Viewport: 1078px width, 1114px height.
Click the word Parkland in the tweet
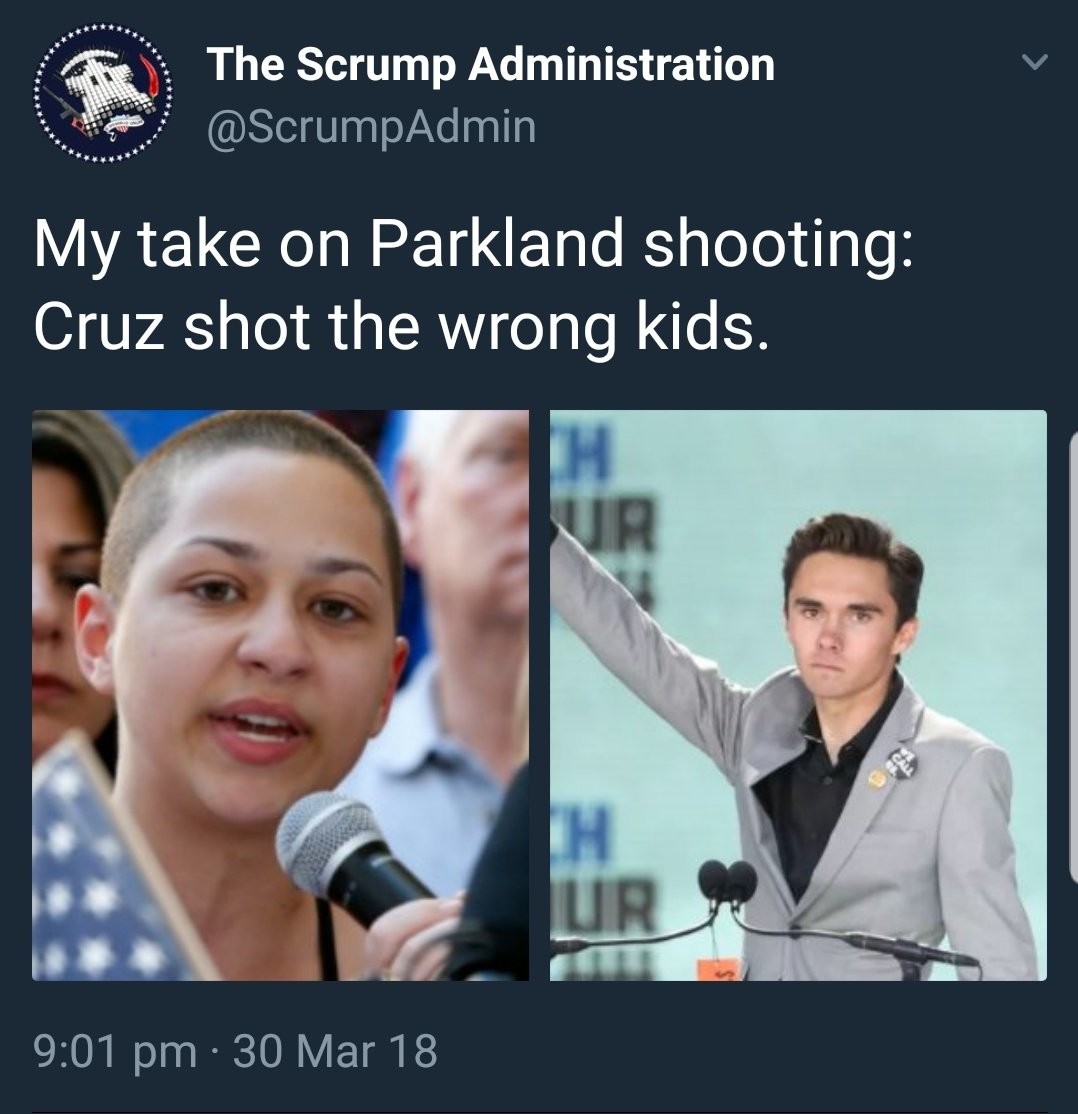pos(495,243)
